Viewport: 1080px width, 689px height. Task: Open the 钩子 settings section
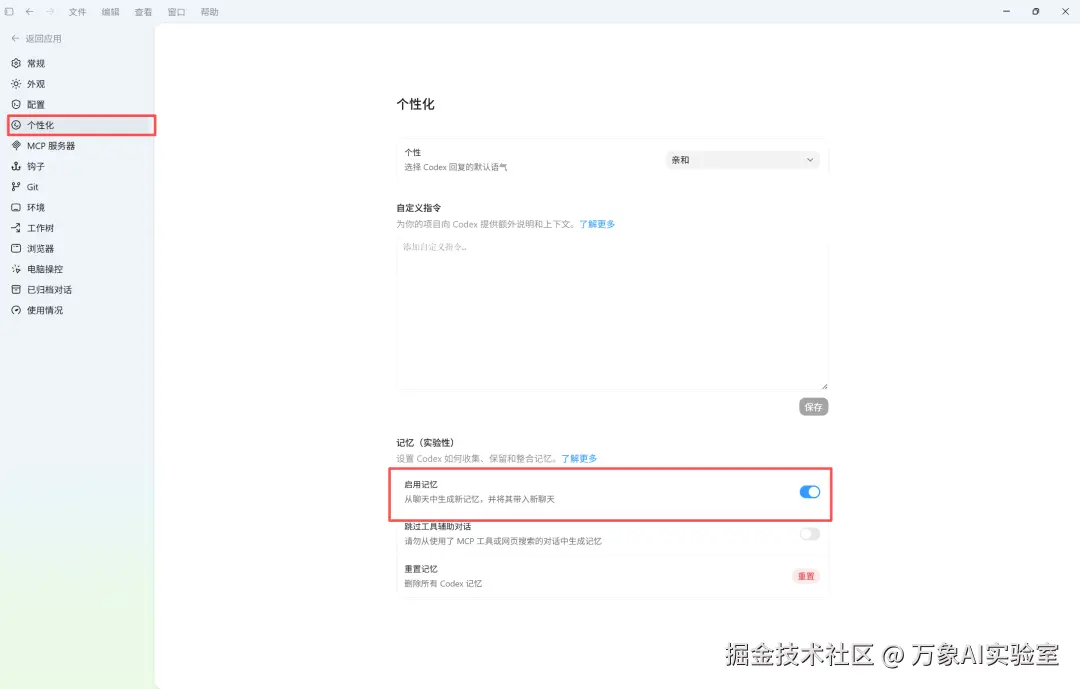81,166
